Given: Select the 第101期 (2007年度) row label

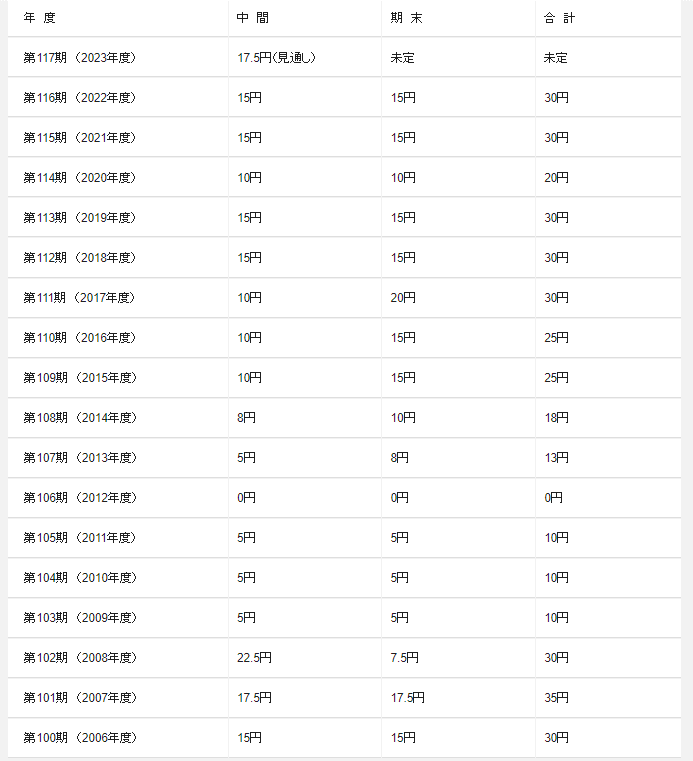Looking at the screenshot, I should click(x=79, y=698).
